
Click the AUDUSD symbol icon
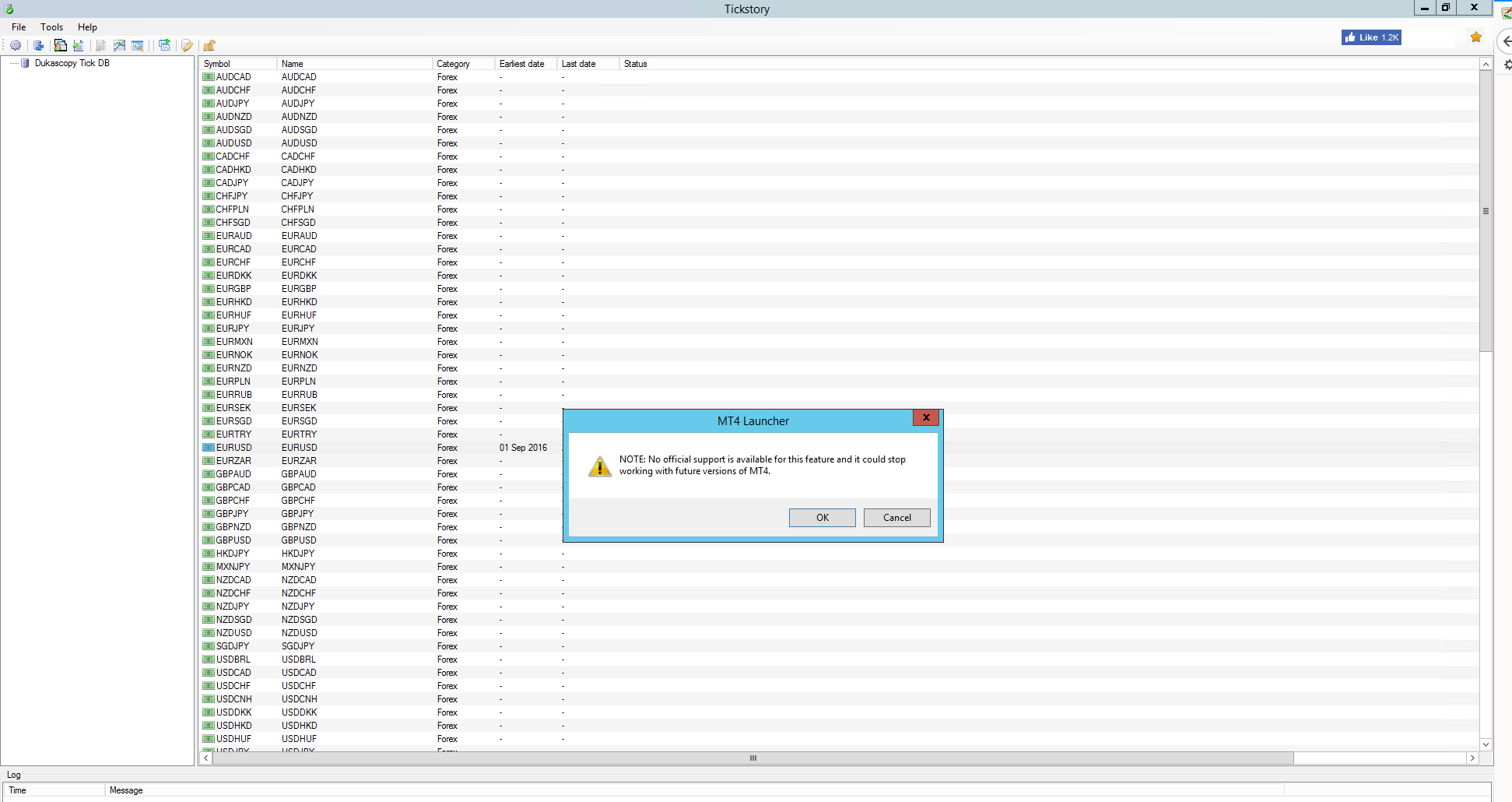click(209, 143)
